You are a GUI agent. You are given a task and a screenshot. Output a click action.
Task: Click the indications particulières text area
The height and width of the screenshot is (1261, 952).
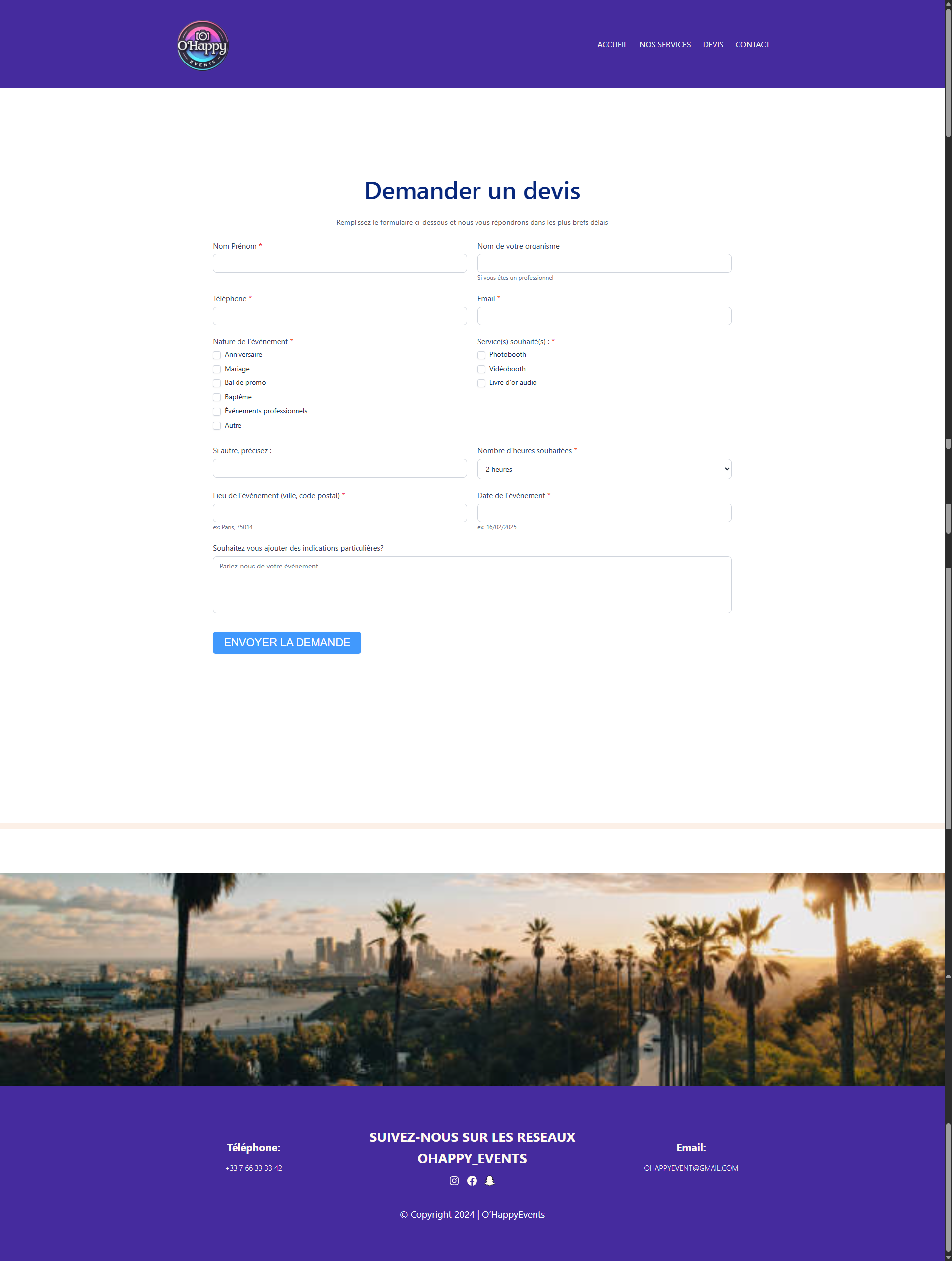coord(472,585)
